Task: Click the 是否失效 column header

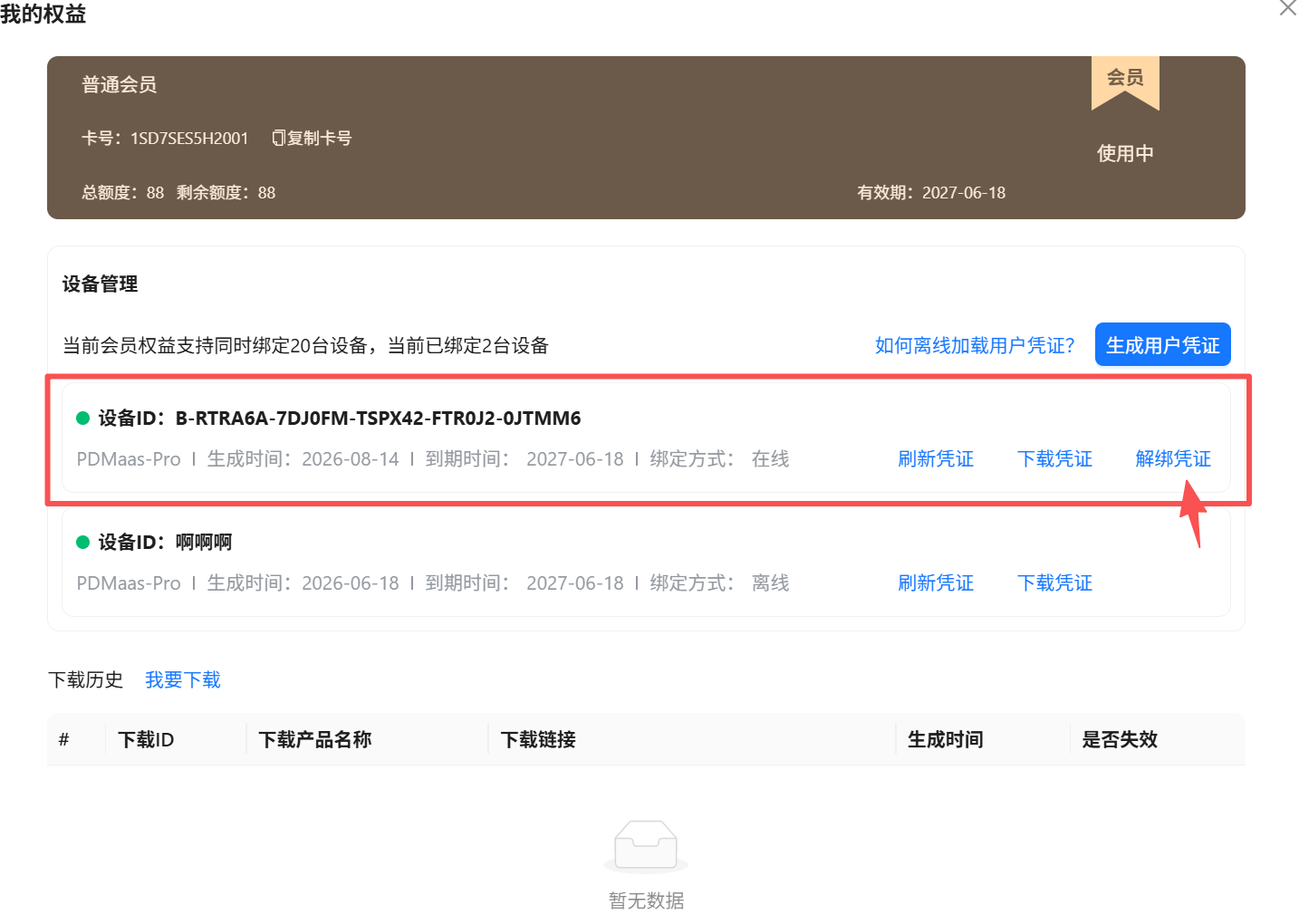Action: click(x=1120, y=739)
